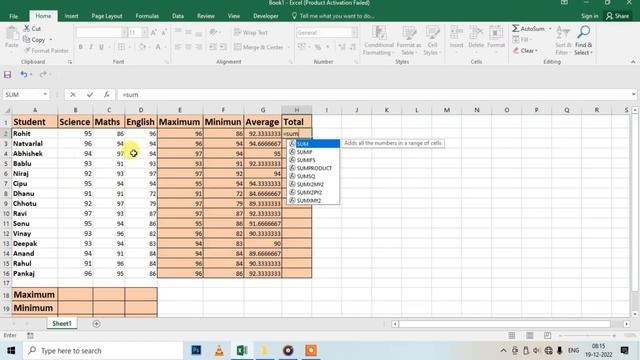This screenshot has height=360, width=640.
Task: Pick SUM in the function suggestion list
Action: pos(313,144)
